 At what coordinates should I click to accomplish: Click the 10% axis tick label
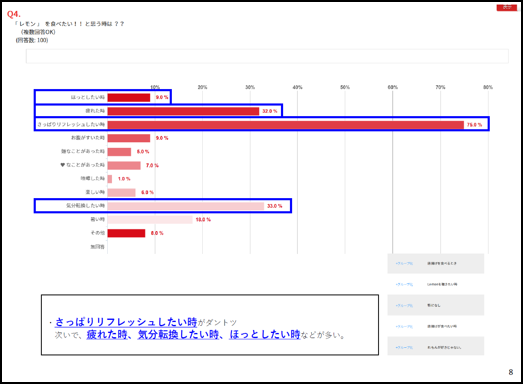(155, 87)
